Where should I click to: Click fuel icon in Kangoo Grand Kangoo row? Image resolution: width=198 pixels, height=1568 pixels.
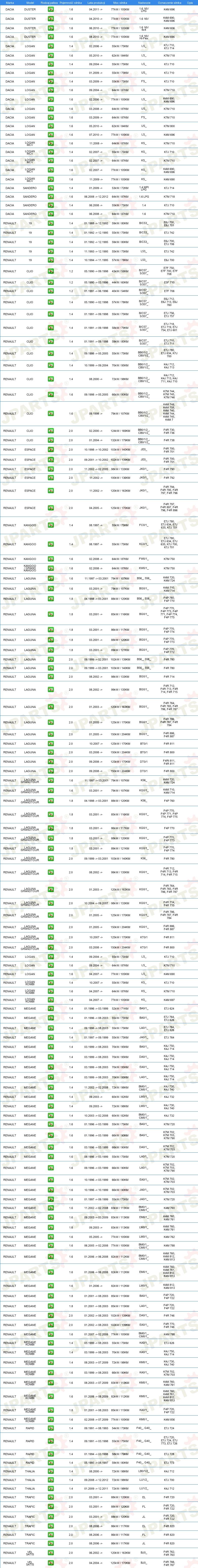(x=51, y=569)
